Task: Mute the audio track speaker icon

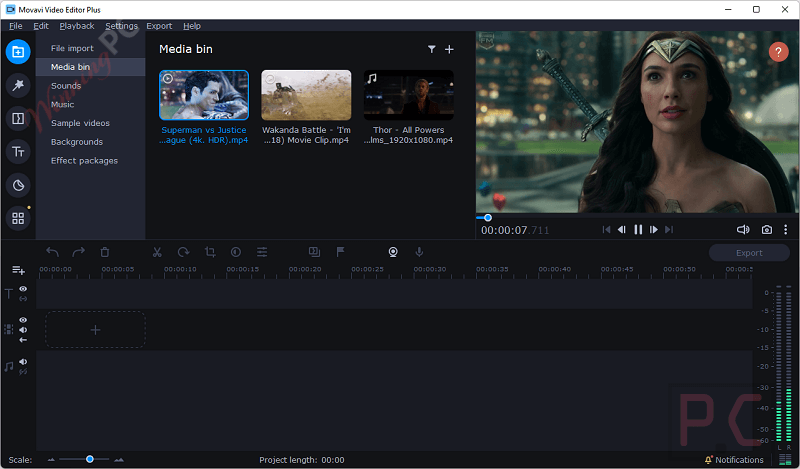Action: click(23, 362)
